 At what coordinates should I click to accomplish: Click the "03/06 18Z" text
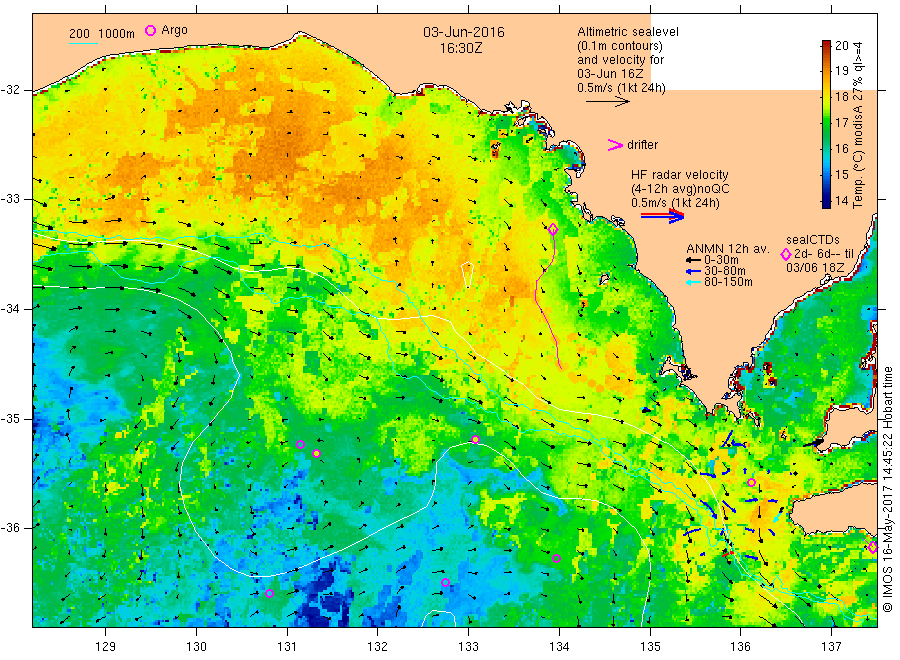click(815, 268)
